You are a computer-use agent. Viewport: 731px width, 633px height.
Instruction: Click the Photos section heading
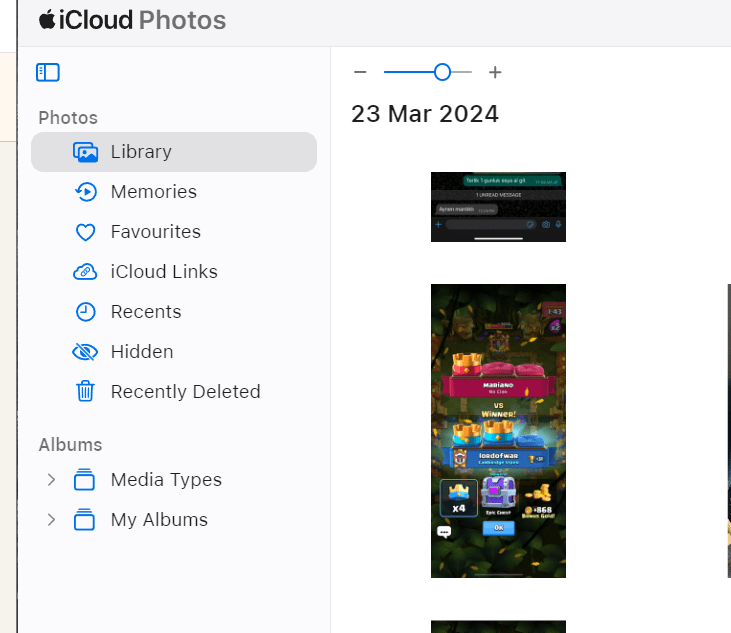[x=68, y=118]
